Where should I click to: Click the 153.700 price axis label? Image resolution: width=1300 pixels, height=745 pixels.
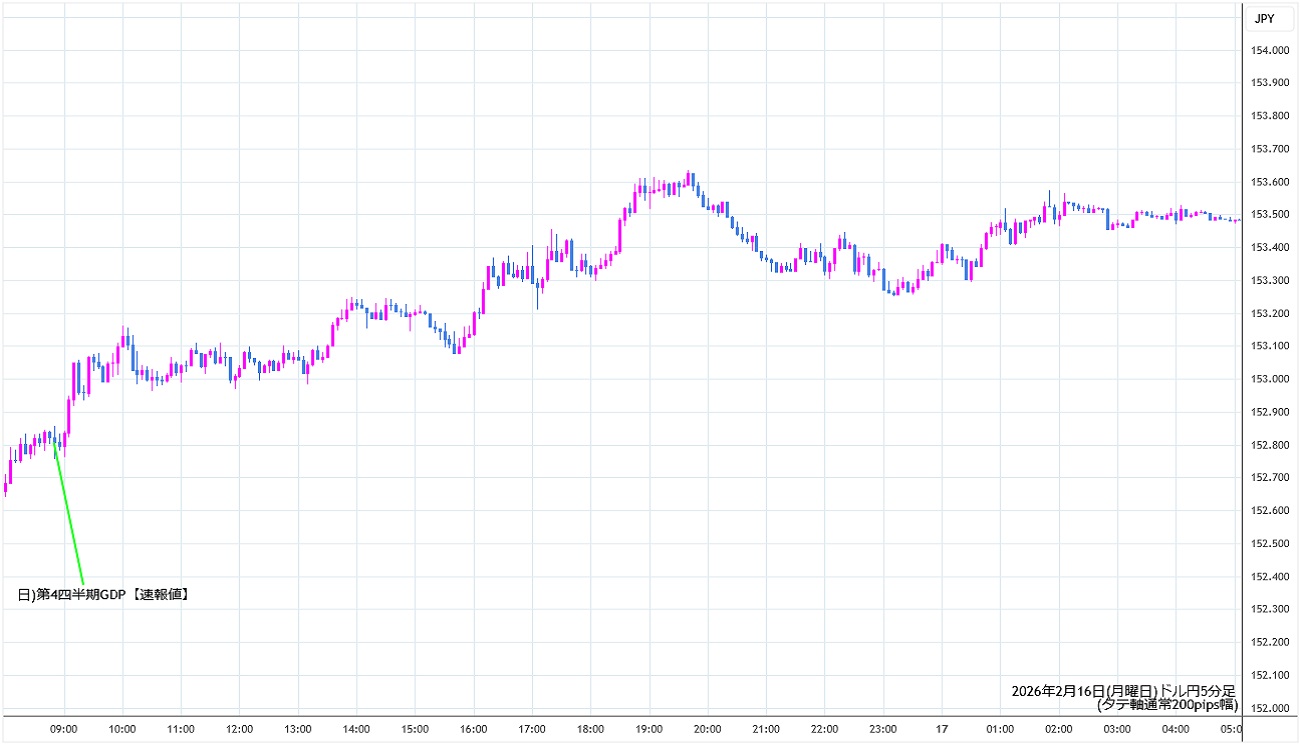click(x=1271, y=149)
